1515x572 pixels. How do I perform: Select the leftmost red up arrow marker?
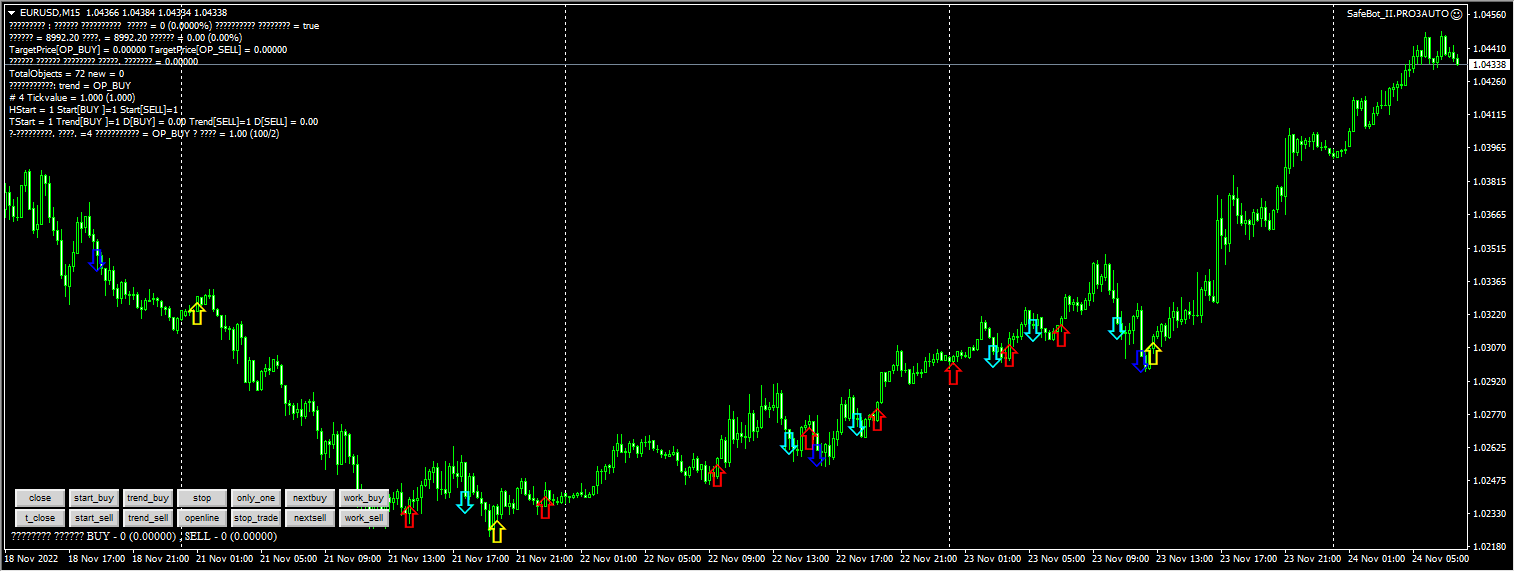click(x=408, y=516)
